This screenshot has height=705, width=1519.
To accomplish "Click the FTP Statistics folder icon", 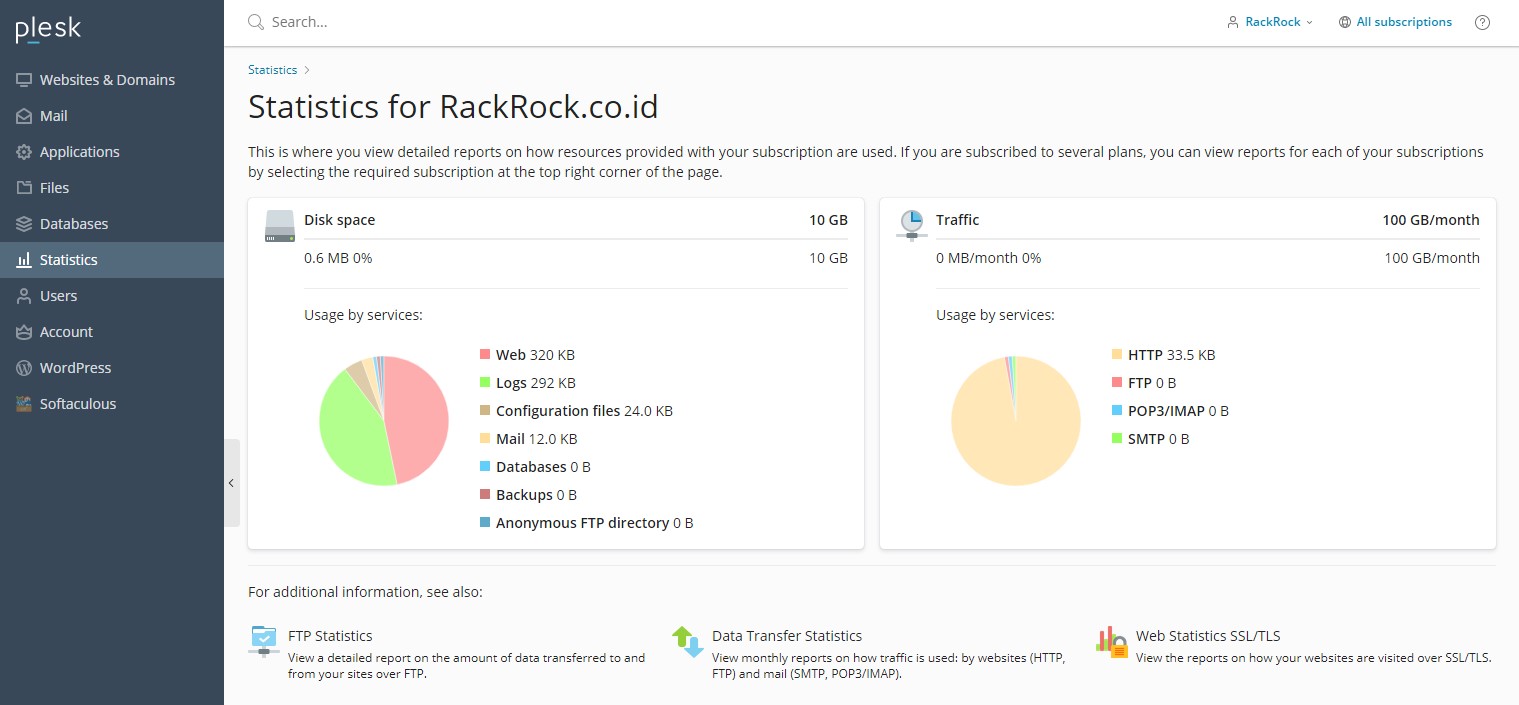I will pyautogui.click(x=264, y=641).
